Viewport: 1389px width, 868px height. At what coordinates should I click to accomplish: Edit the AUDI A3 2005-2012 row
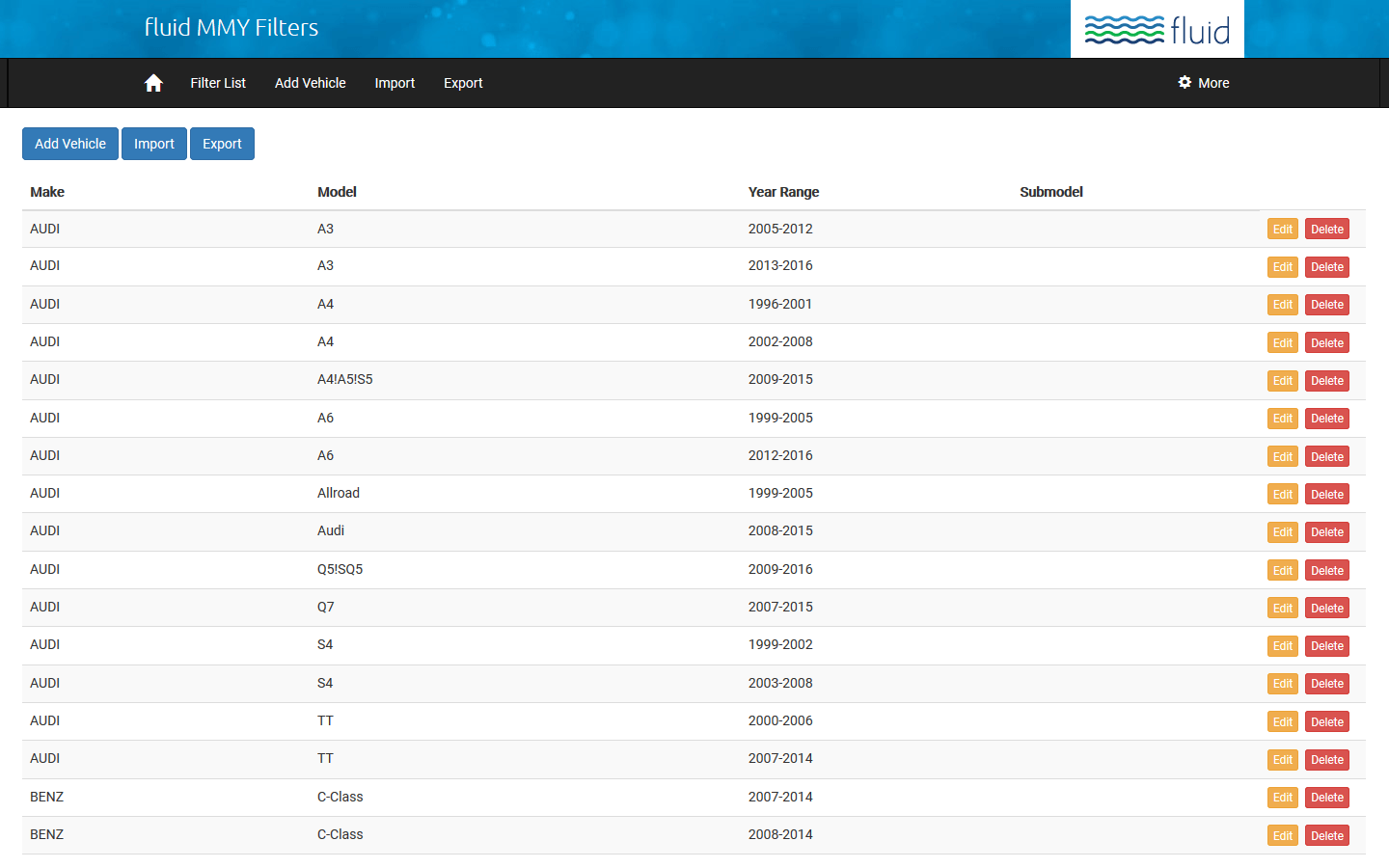(1282, 230)
